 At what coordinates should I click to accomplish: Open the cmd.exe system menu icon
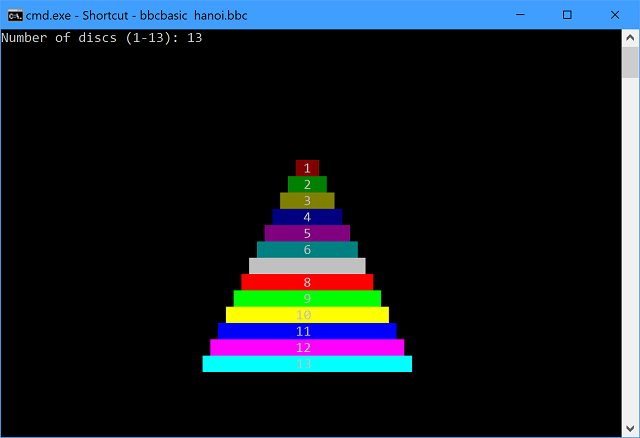click(14, 15)
